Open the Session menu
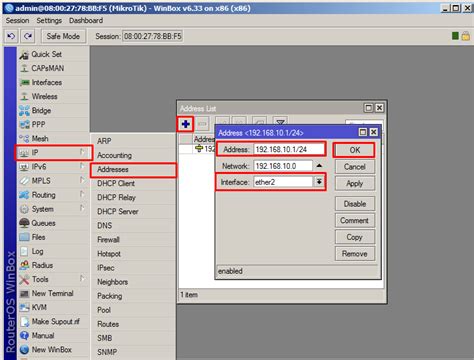Screen dimensions: 474x360 click(17, 21)
